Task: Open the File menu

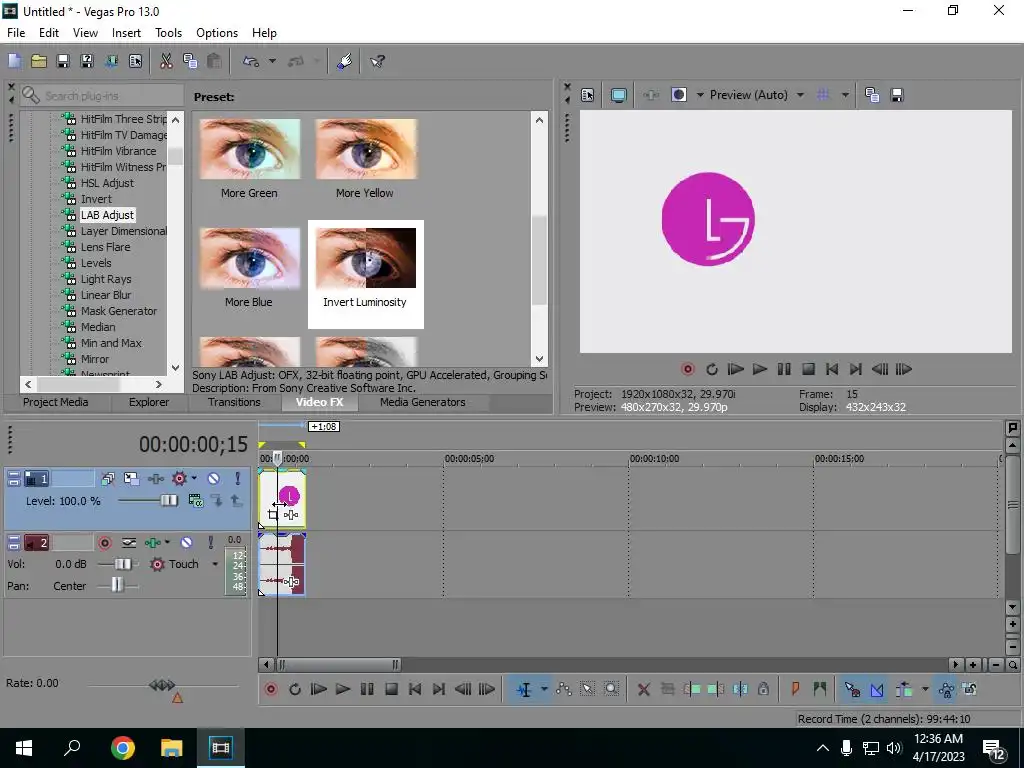Action: tap(16, 33)
